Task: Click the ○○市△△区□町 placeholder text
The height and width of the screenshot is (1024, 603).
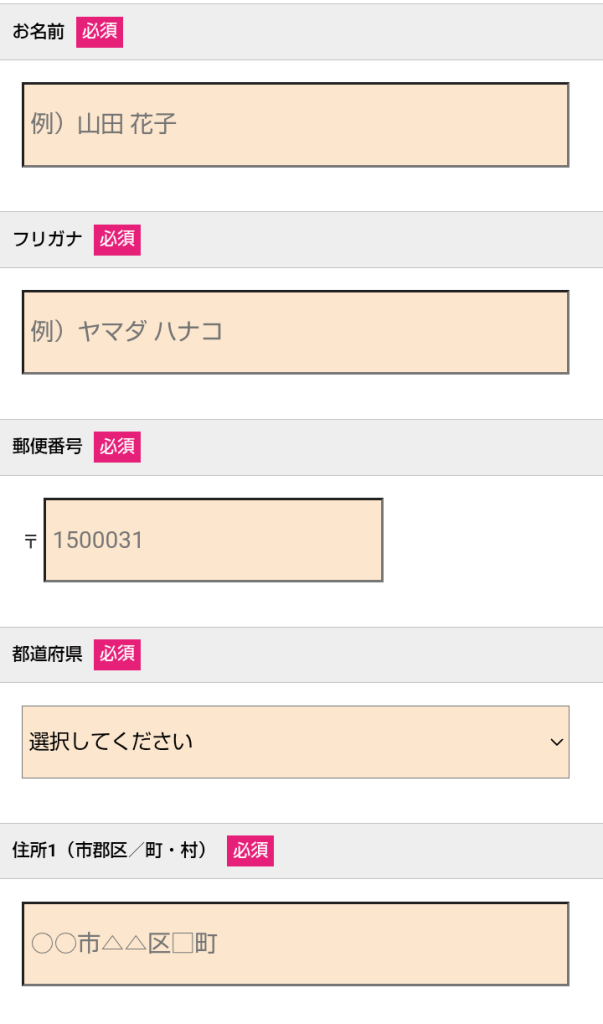Action: (124, 944)
